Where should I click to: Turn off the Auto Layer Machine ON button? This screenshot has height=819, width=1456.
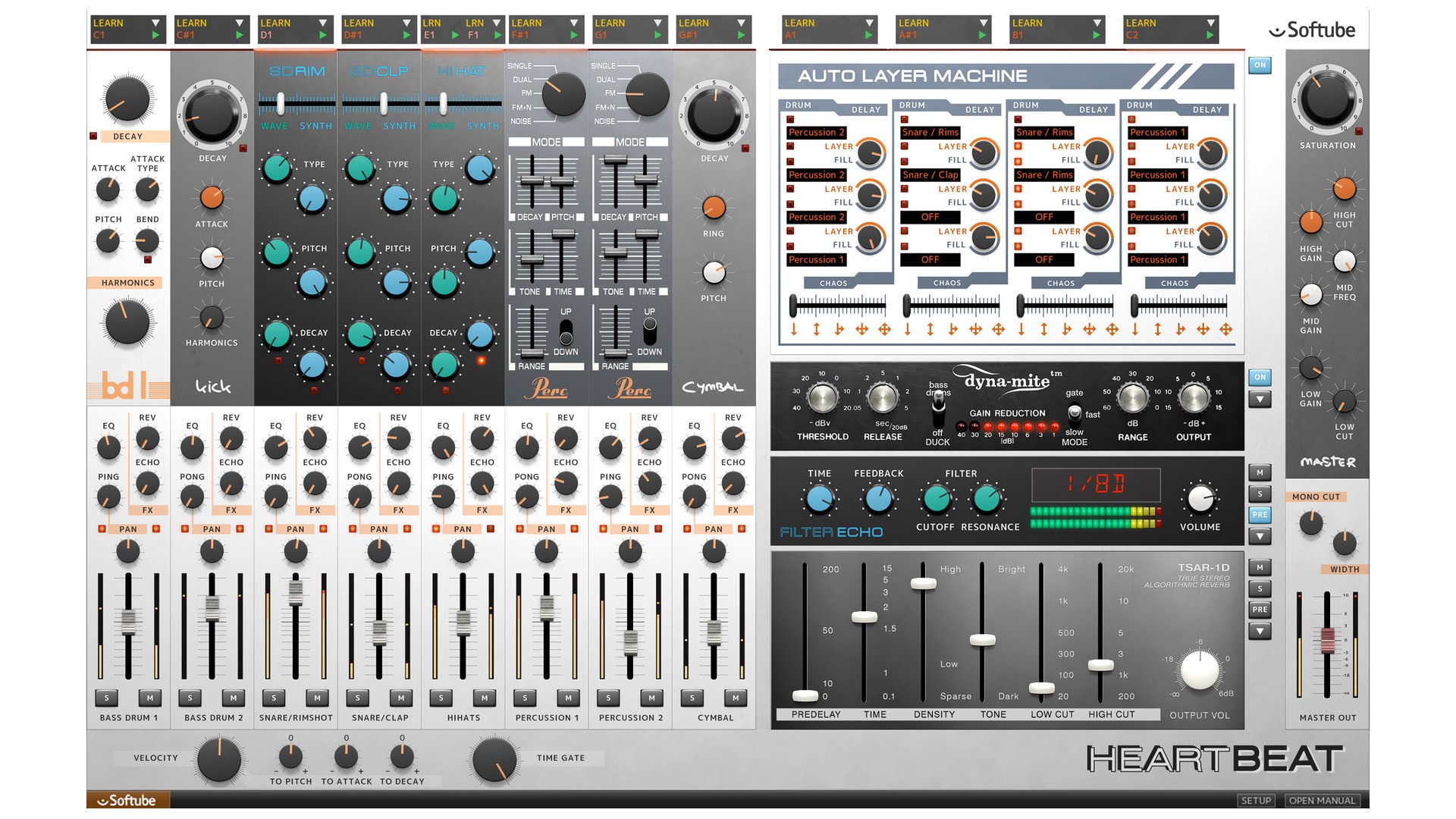[x=1260, y=65]
